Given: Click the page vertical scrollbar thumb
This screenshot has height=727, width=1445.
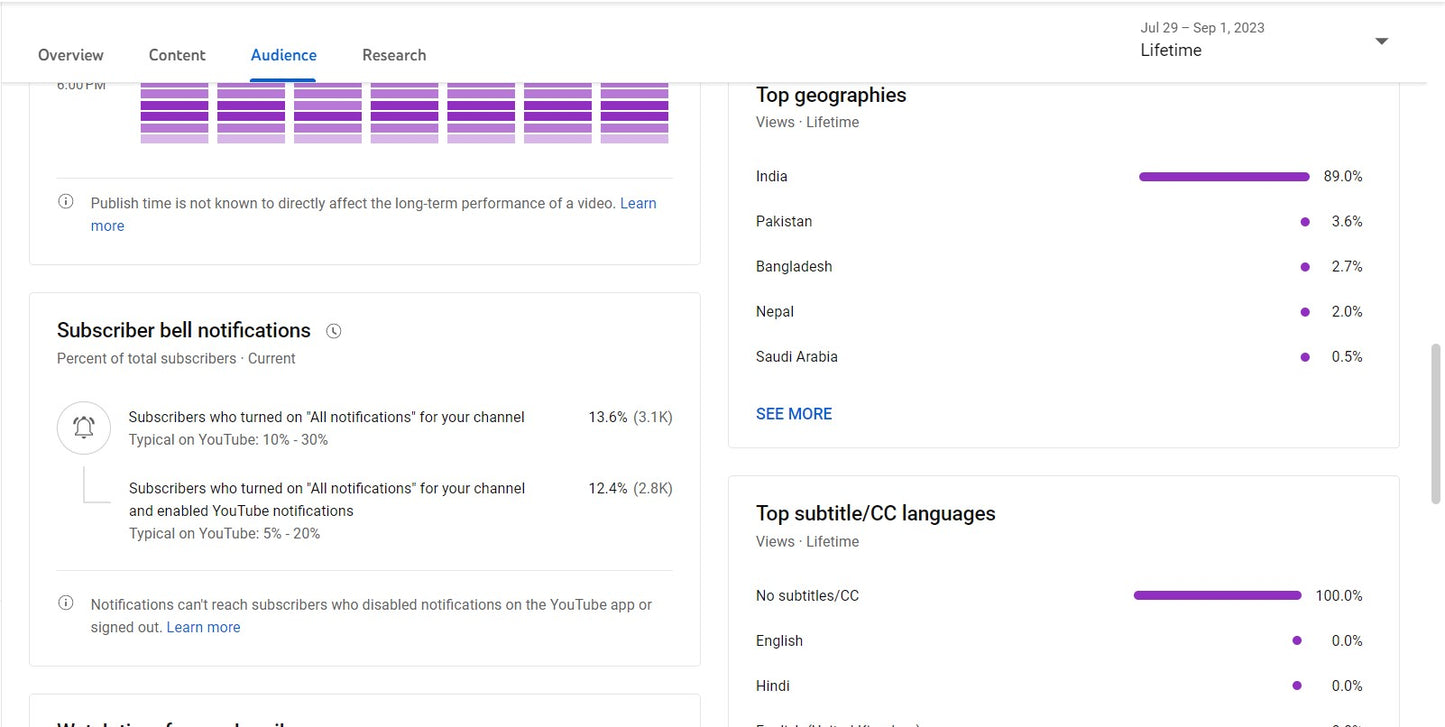Looking at the screenshot, I should pos(1436,424).
